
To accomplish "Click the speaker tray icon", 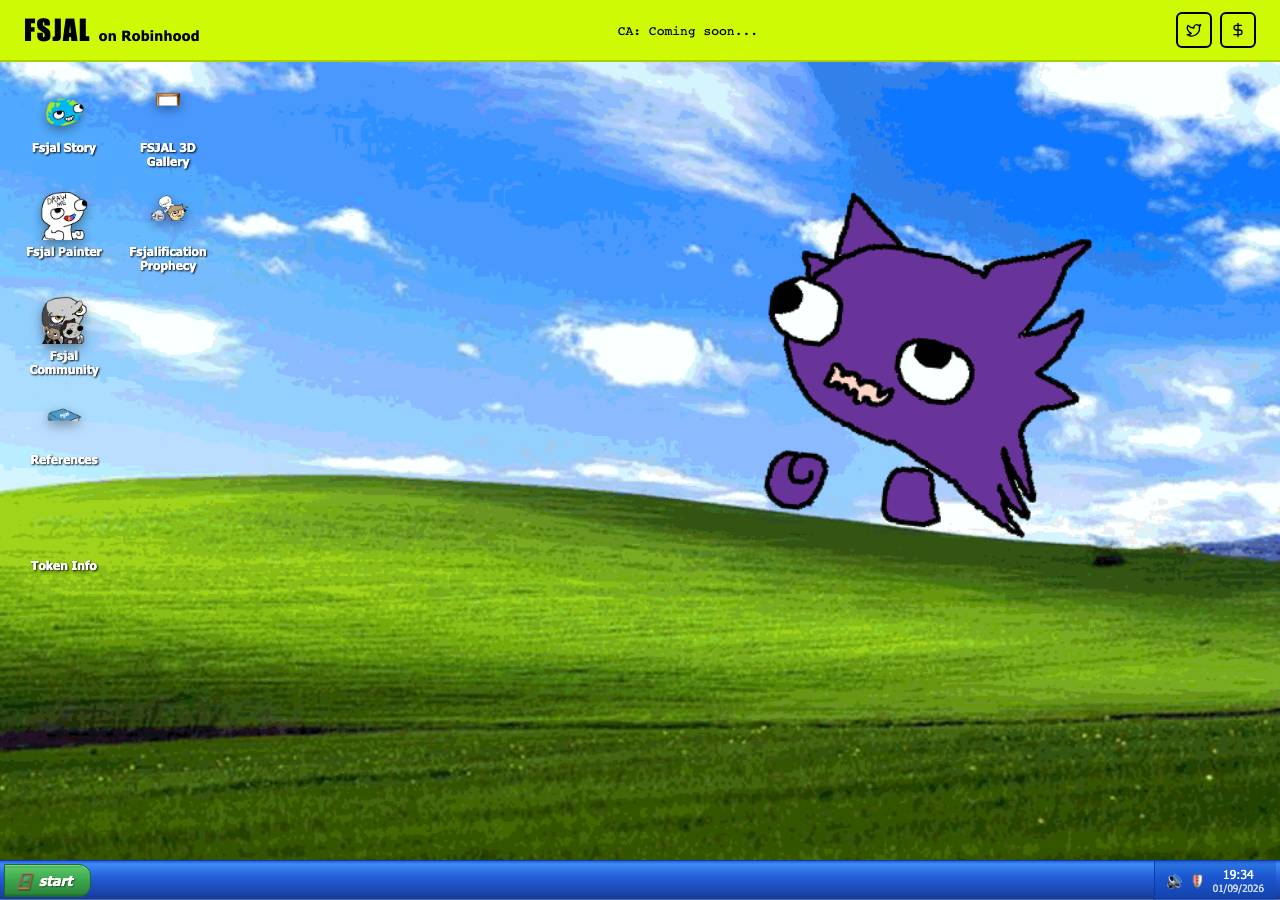I will [1174, 882].
